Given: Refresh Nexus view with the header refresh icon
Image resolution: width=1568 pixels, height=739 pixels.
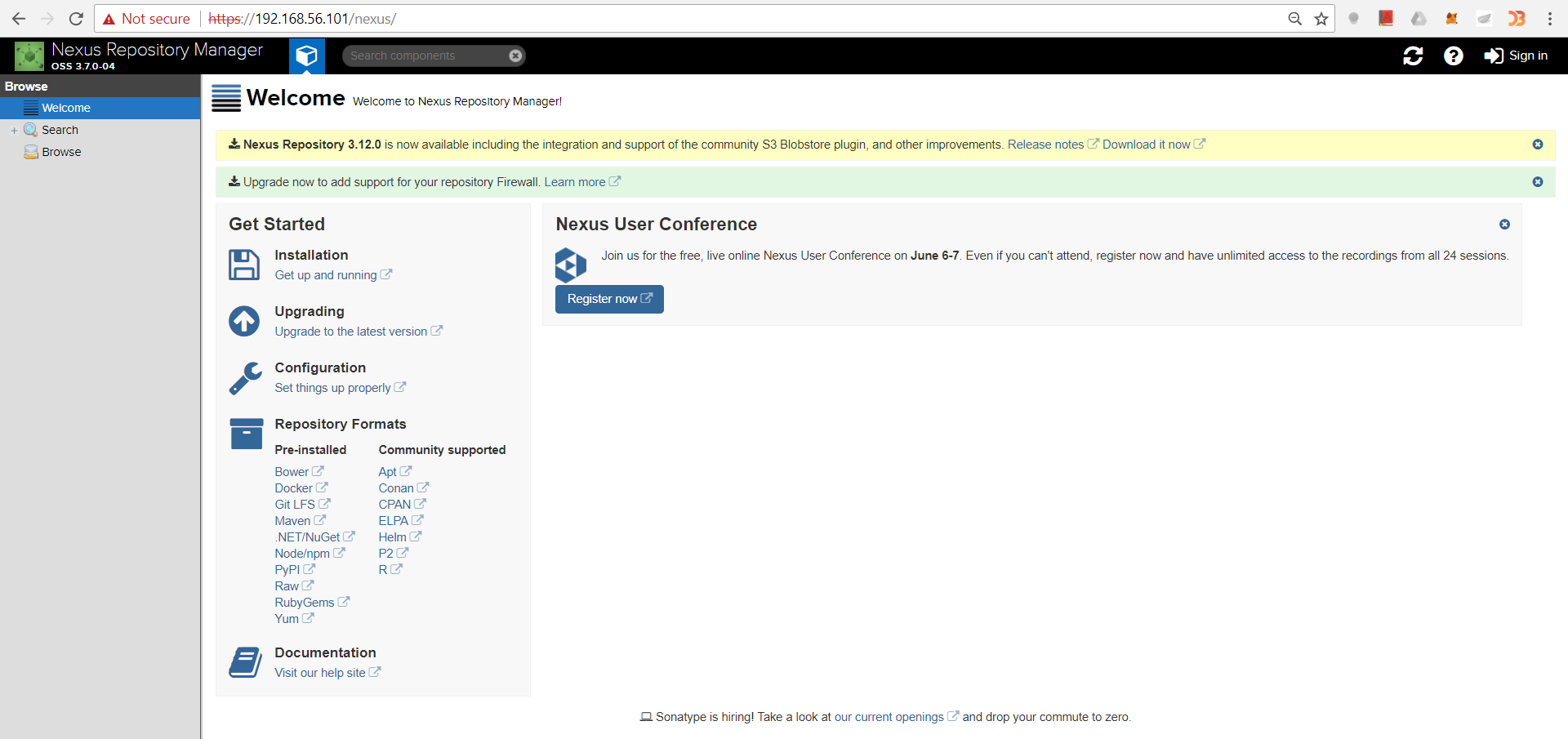Looking at the screenshot, I should (1413, 56).
